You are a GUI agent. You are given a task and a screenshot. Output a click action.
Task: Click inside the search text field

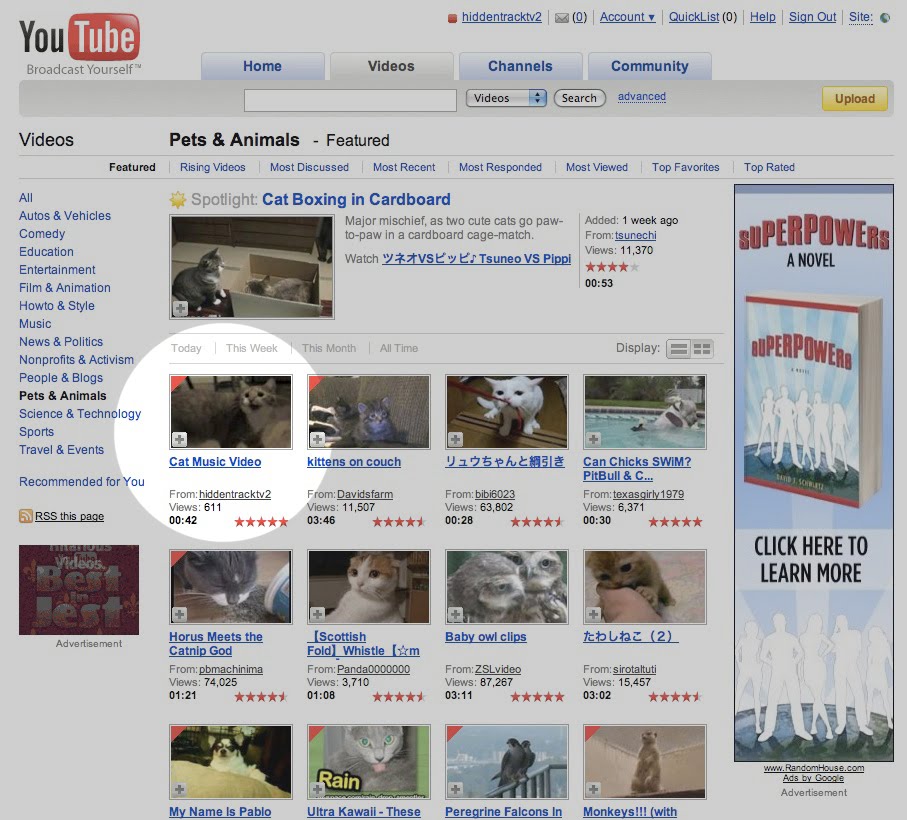coord(350,100)
